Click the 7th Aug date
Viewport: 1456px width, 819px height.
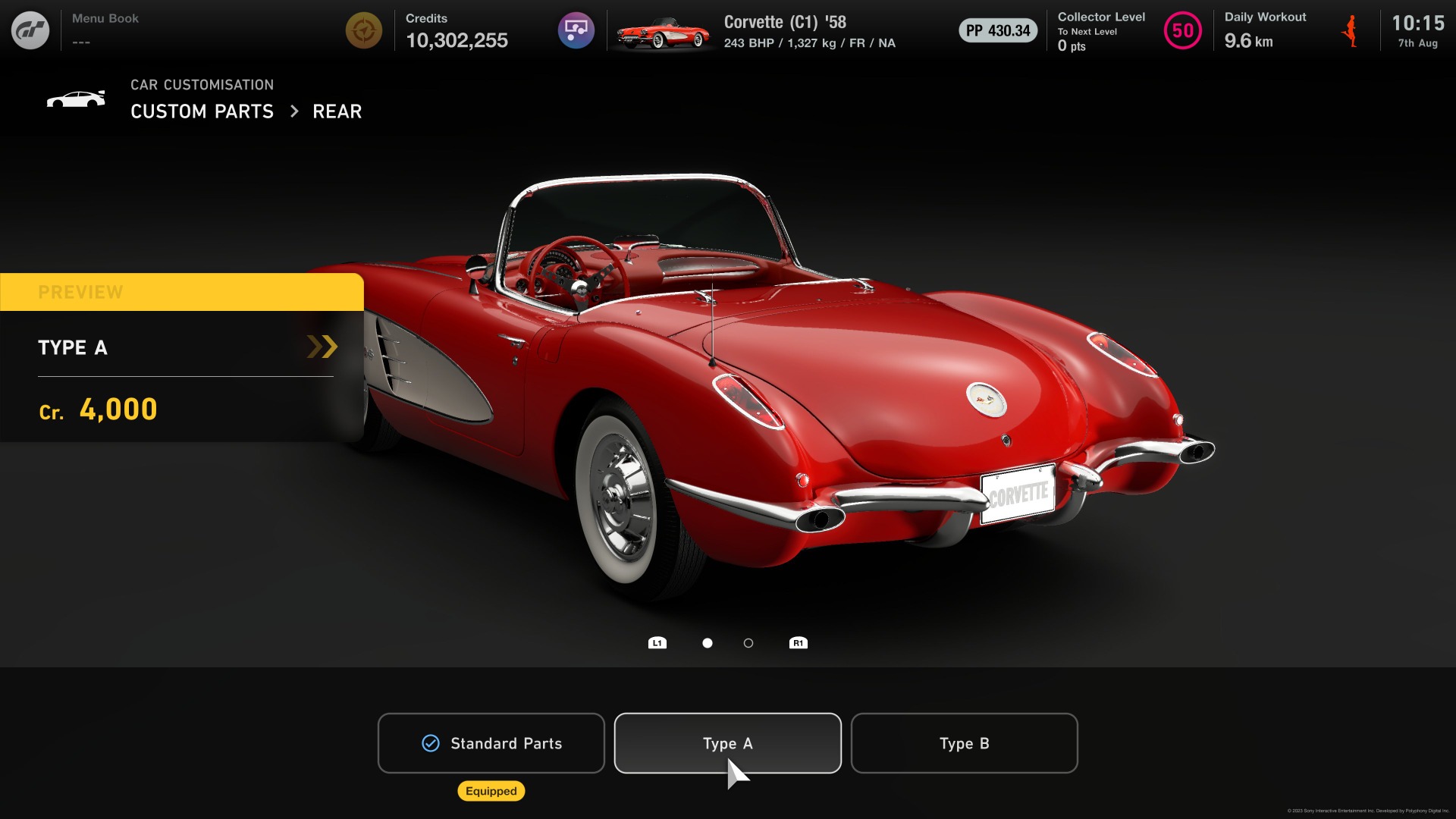1418,43
